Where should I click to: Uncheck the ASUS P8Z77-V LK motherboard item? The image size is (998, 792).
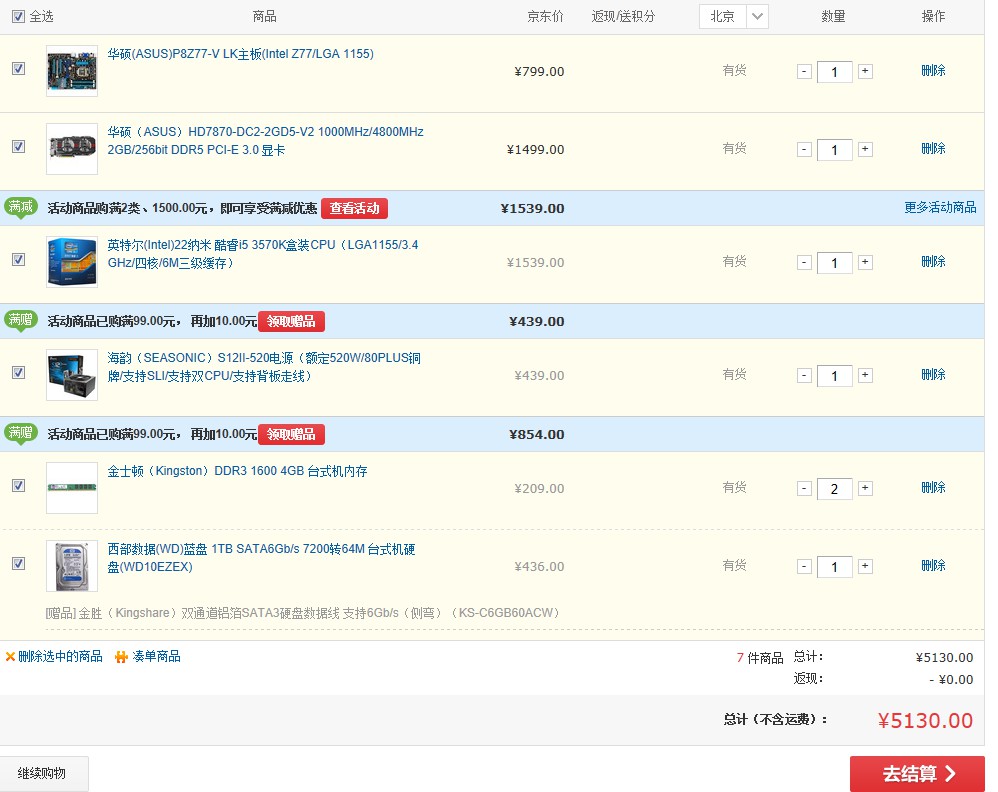click(x=18, y=69)
